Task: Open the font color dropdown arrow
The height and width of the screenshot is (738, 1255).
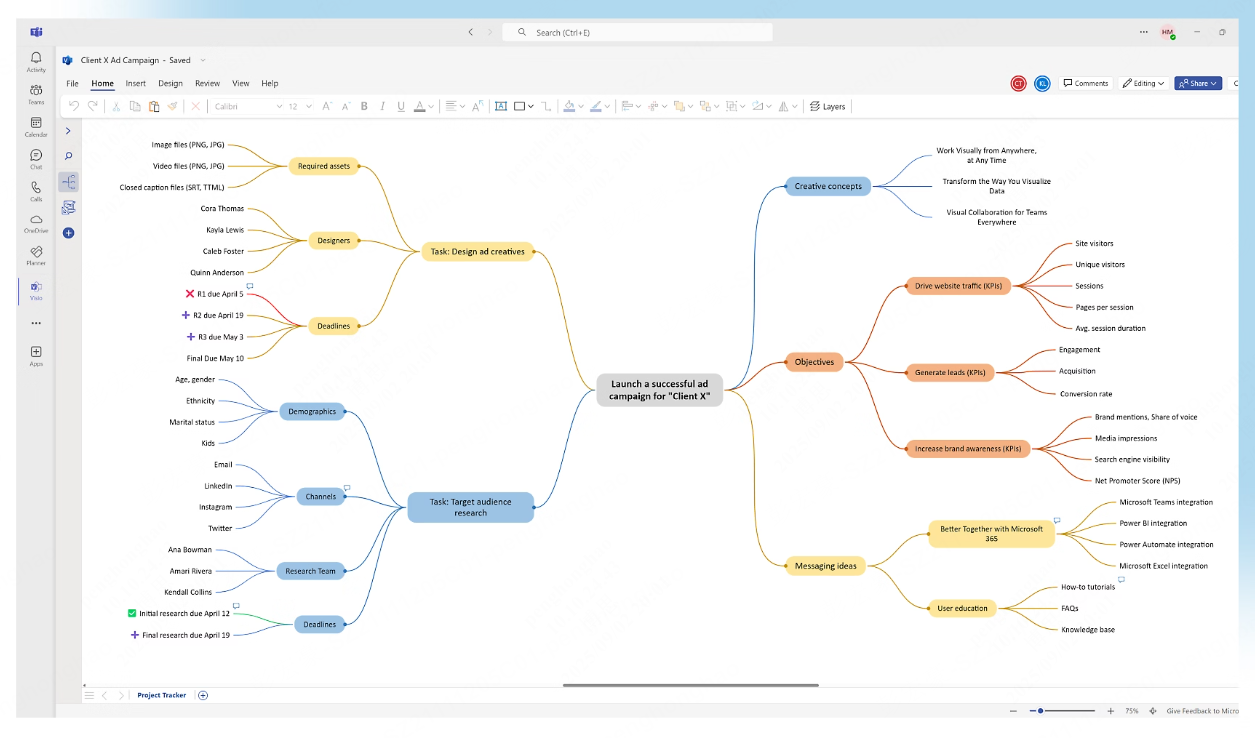Action: coord(432,106)
